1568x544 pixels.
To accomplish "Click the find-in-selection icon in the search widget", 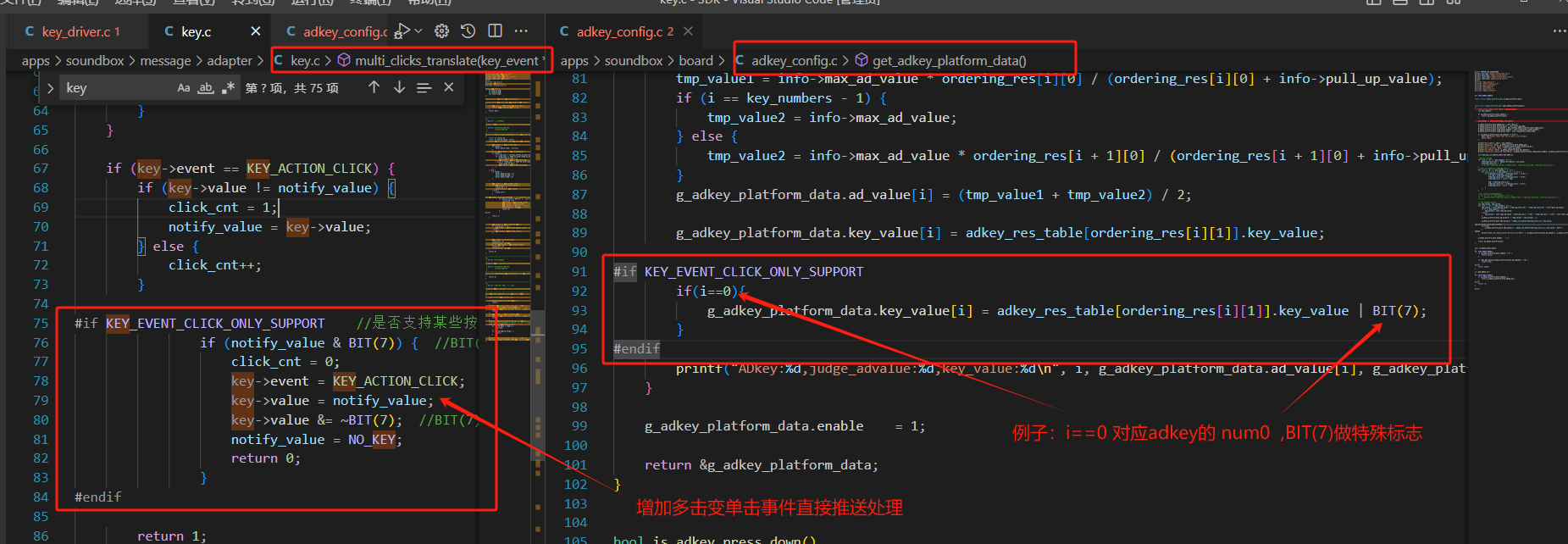I will pos(424,87).
